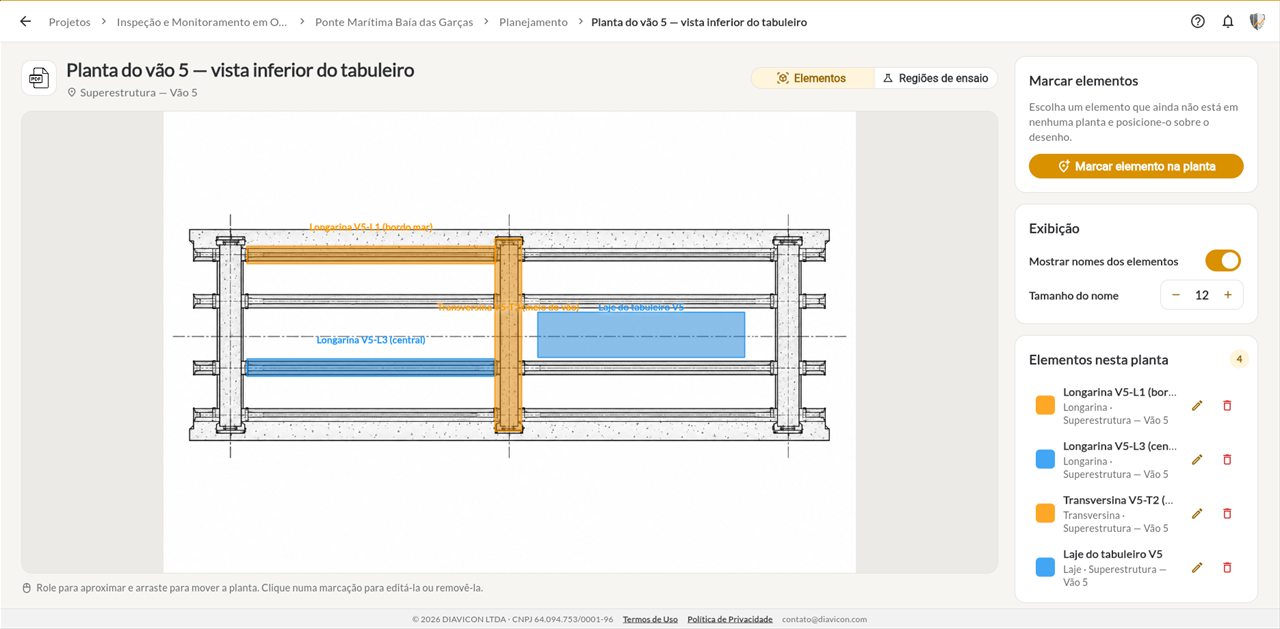Image resolution: width=1280 pixels, height=629 pixels.
Task: Edit Longarina V5-L3 with pencil icon
Action: [x=1197, y=460]
